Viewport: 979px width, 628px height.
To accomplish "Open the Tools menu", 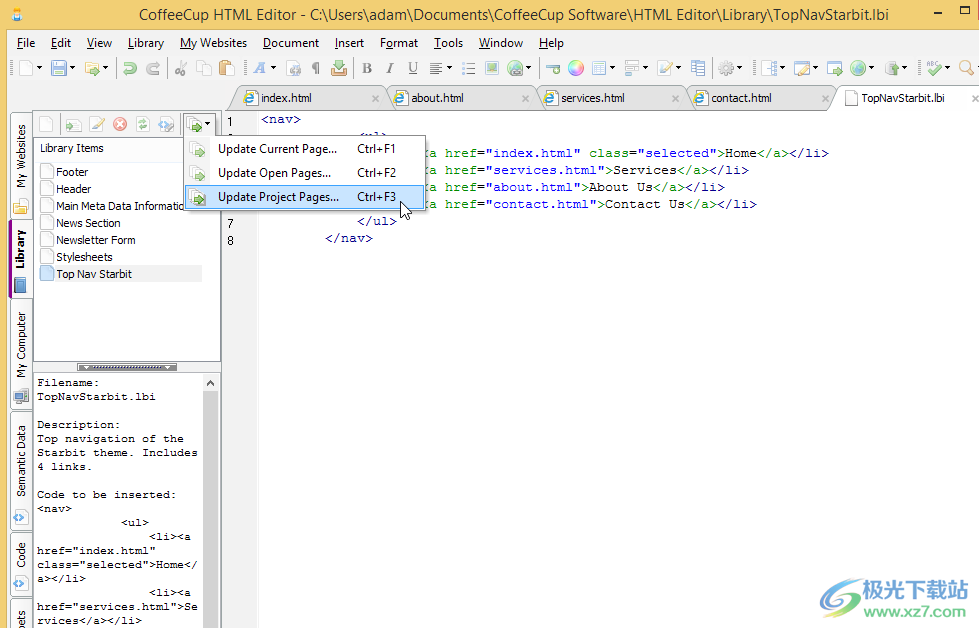I will [x=448, y=43].
